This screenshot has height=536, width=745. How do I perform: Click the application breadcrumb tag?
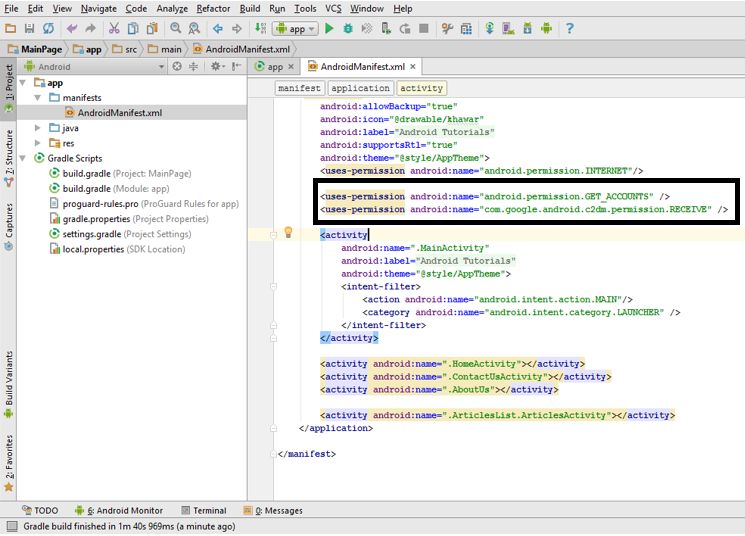360,88
